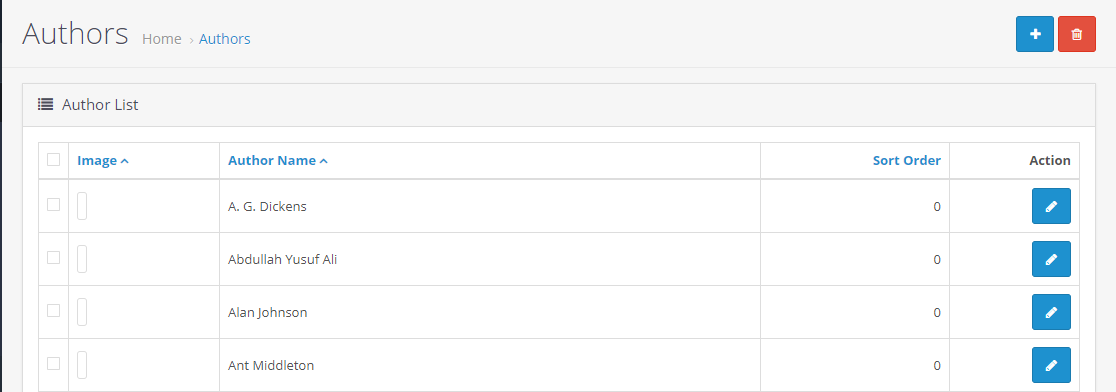
Task: Click the blue plus add-author button
Action: (x=1035, y=34)
